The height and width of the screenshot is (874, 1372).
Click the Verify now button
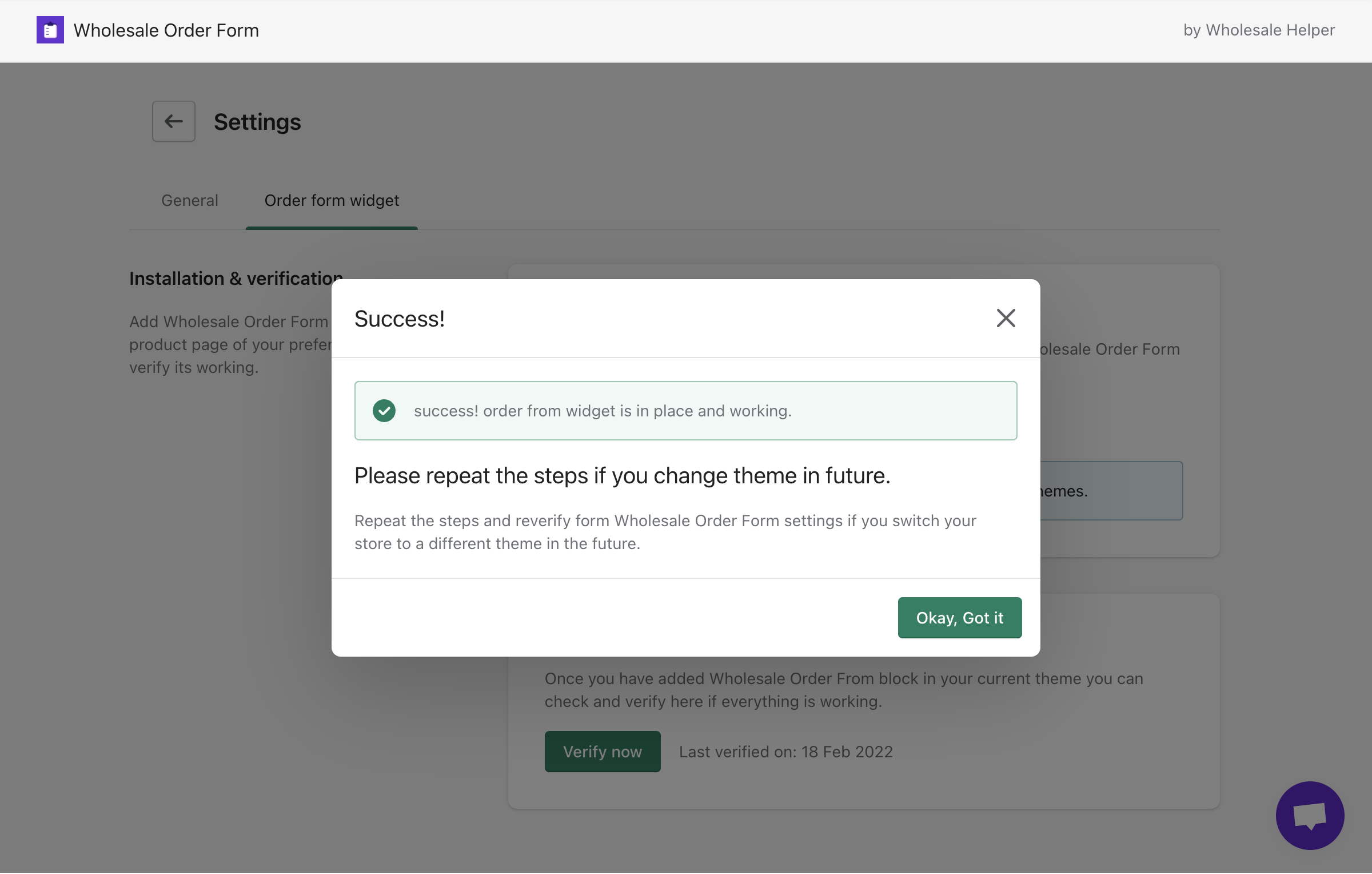(x=603, y=751)
